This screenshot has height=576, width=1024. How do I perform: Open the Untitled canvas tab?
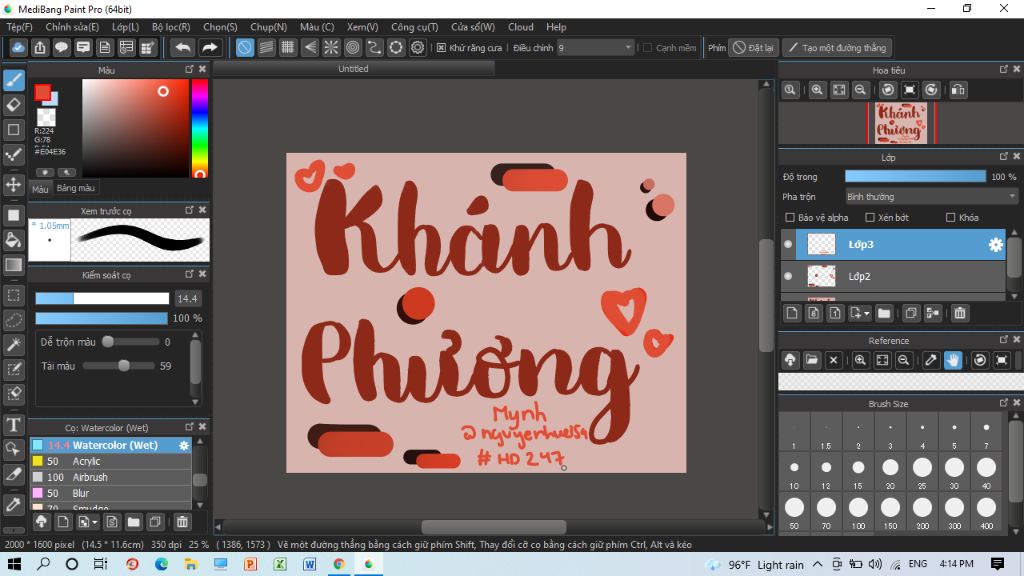353,69
